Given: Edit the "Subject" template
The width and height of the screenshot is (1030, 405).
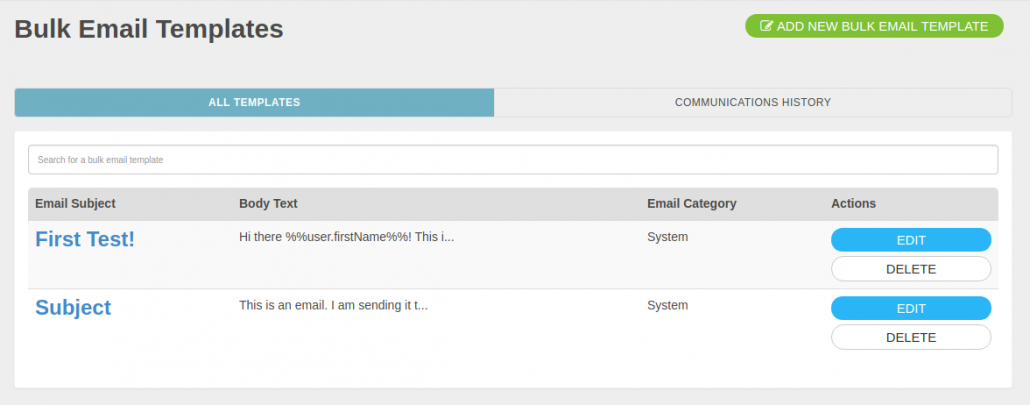Looking at the screenshot, I should click(911, 309).
